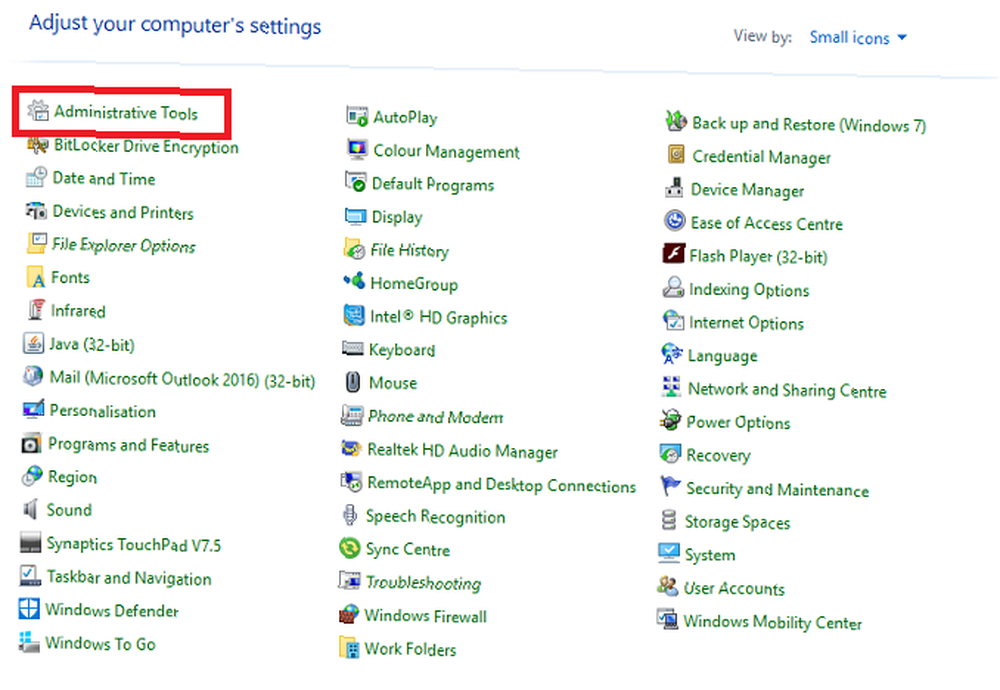Screen dimensions: 1000x690
Task: Click the Sound speaker icon
Action: [x=31, y=509]
